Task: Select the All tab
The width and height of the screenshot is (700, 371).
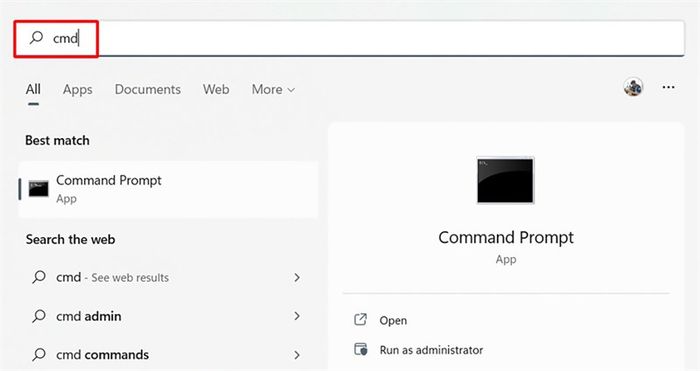Action: pyautogui.click(x=33, y=89)
